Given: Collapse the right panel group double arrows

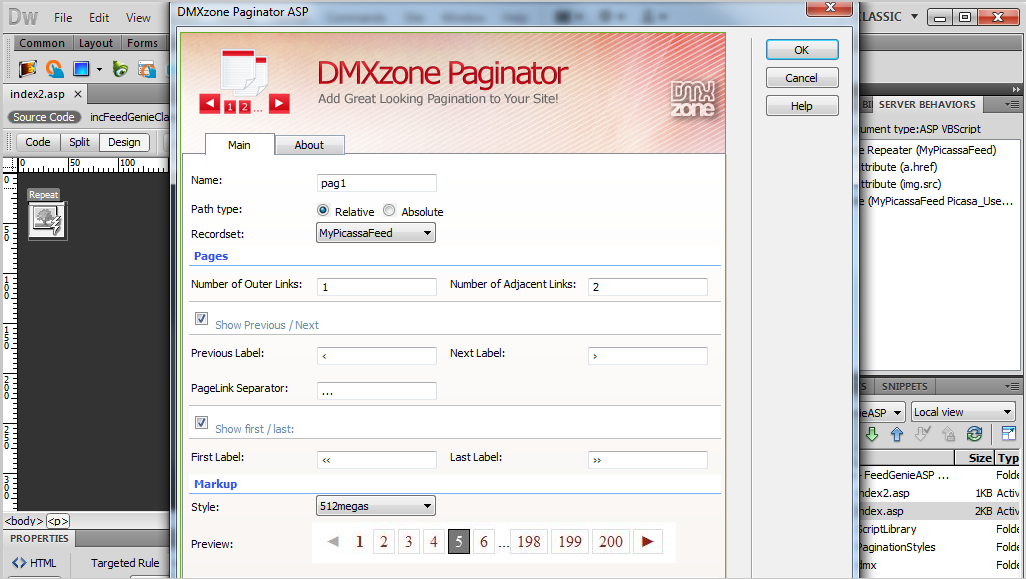Looking at the screenshot, I should coord(1016,90).
